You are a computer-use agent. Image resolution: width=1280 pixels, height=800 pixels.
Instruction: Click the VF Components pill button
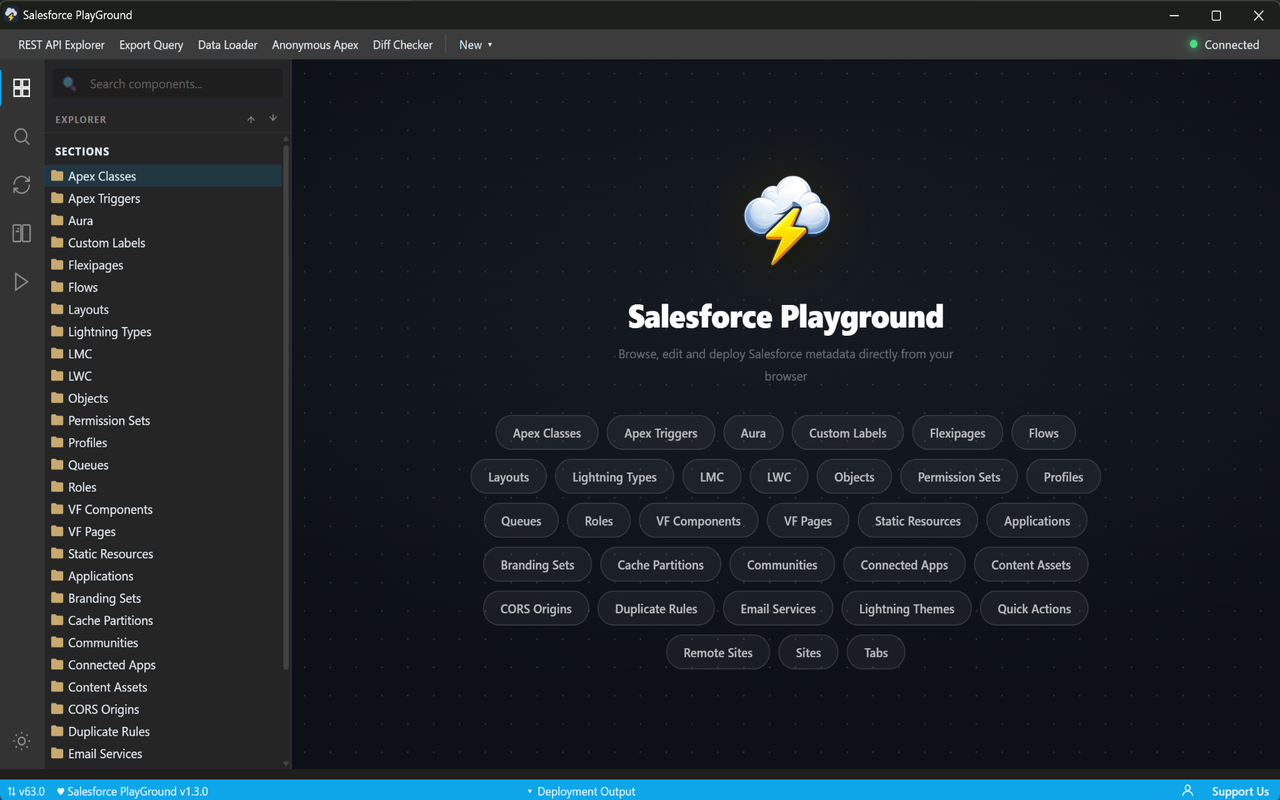click(698, 521)
